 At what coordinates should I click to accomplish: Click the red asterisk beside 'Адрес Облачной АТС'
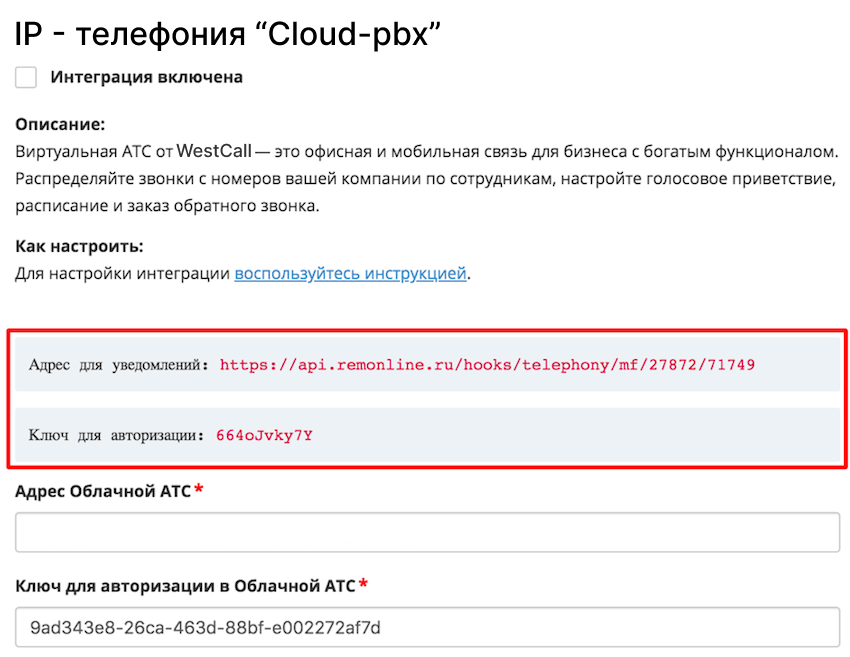pos(199,489)
